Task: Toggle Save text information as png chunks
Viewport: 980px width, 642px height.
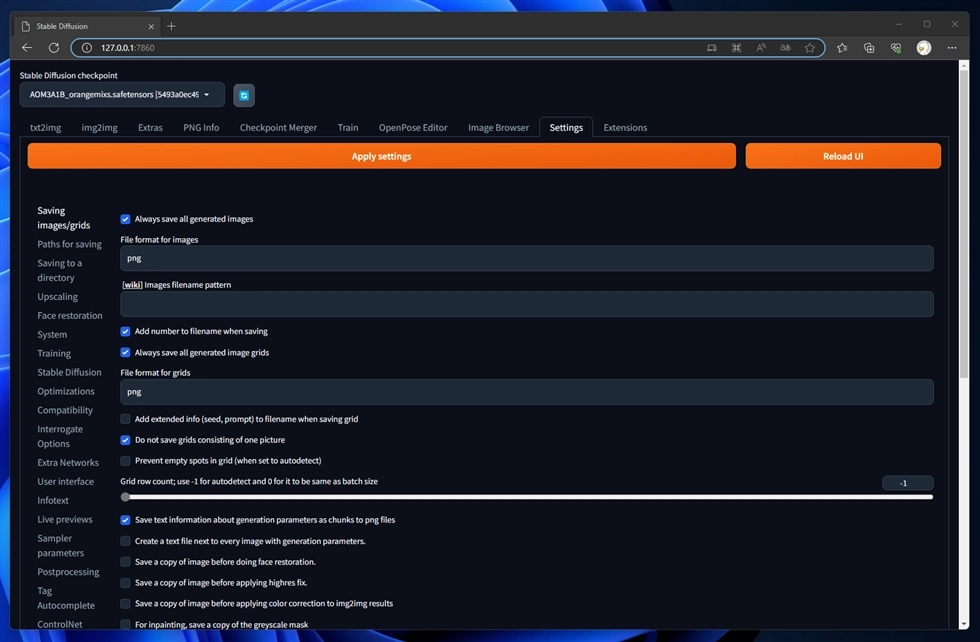Action: click(125, 520)
